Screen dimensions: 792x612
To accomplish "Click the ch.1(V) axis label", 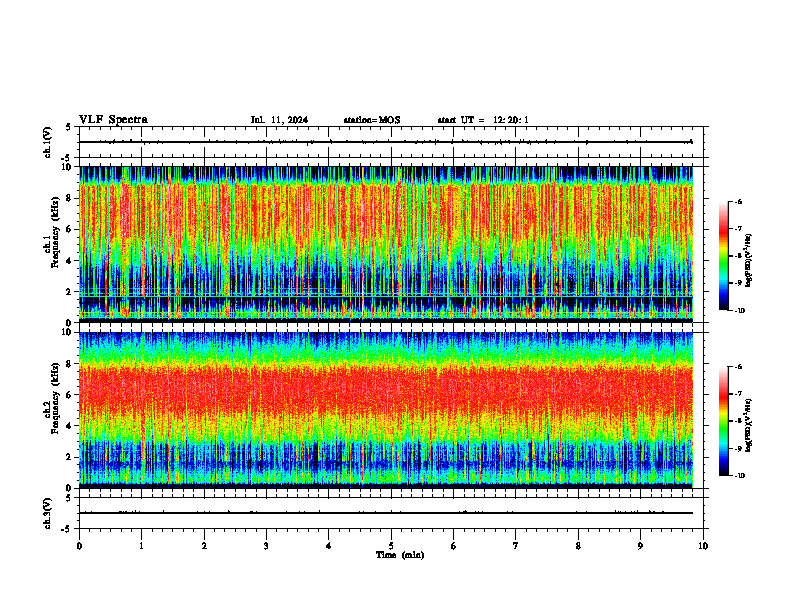I will click(47, 142).
